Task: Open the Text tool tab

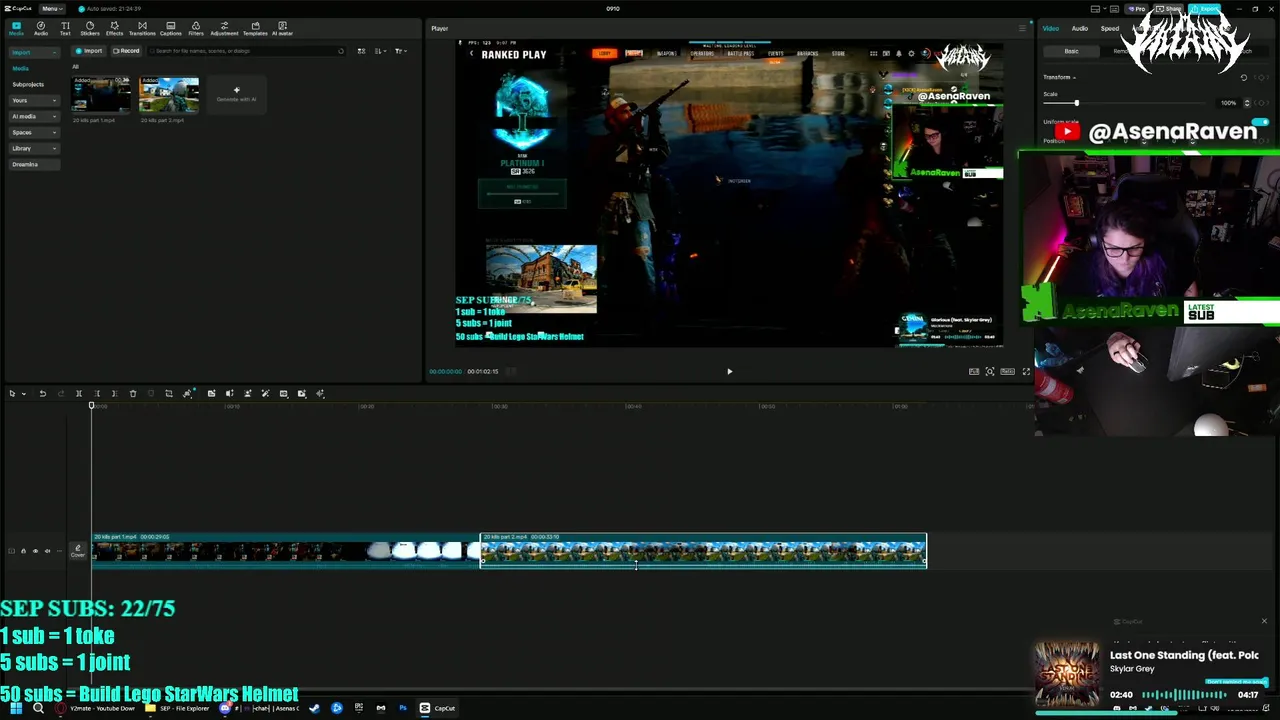Action: pos(65,28)
